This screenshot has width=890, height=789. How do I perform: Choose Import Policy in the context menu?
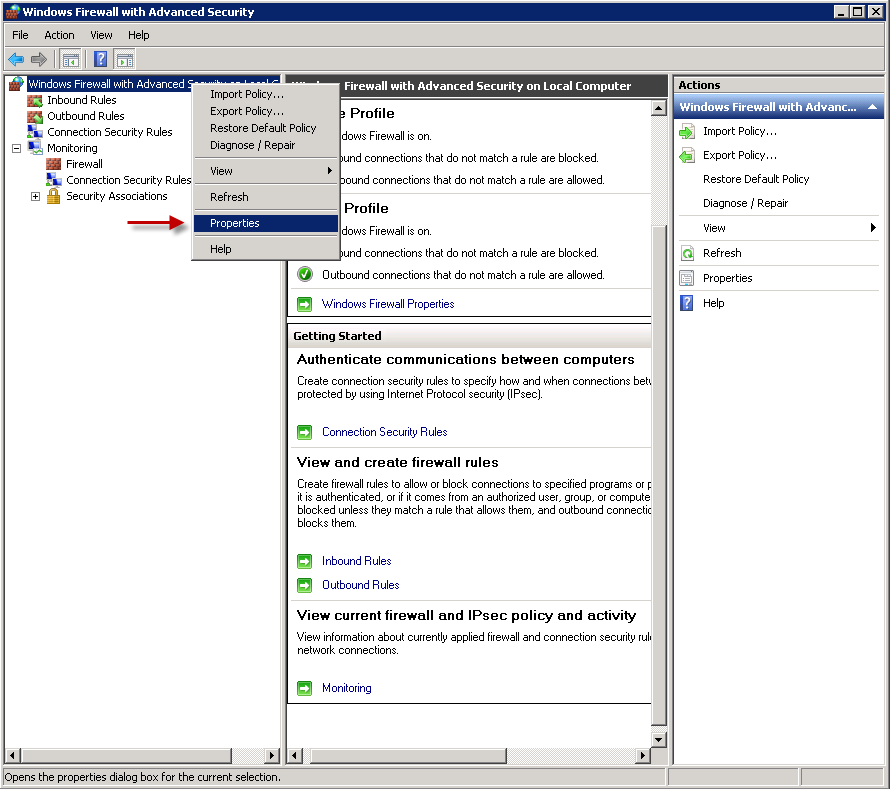(266, 94)
